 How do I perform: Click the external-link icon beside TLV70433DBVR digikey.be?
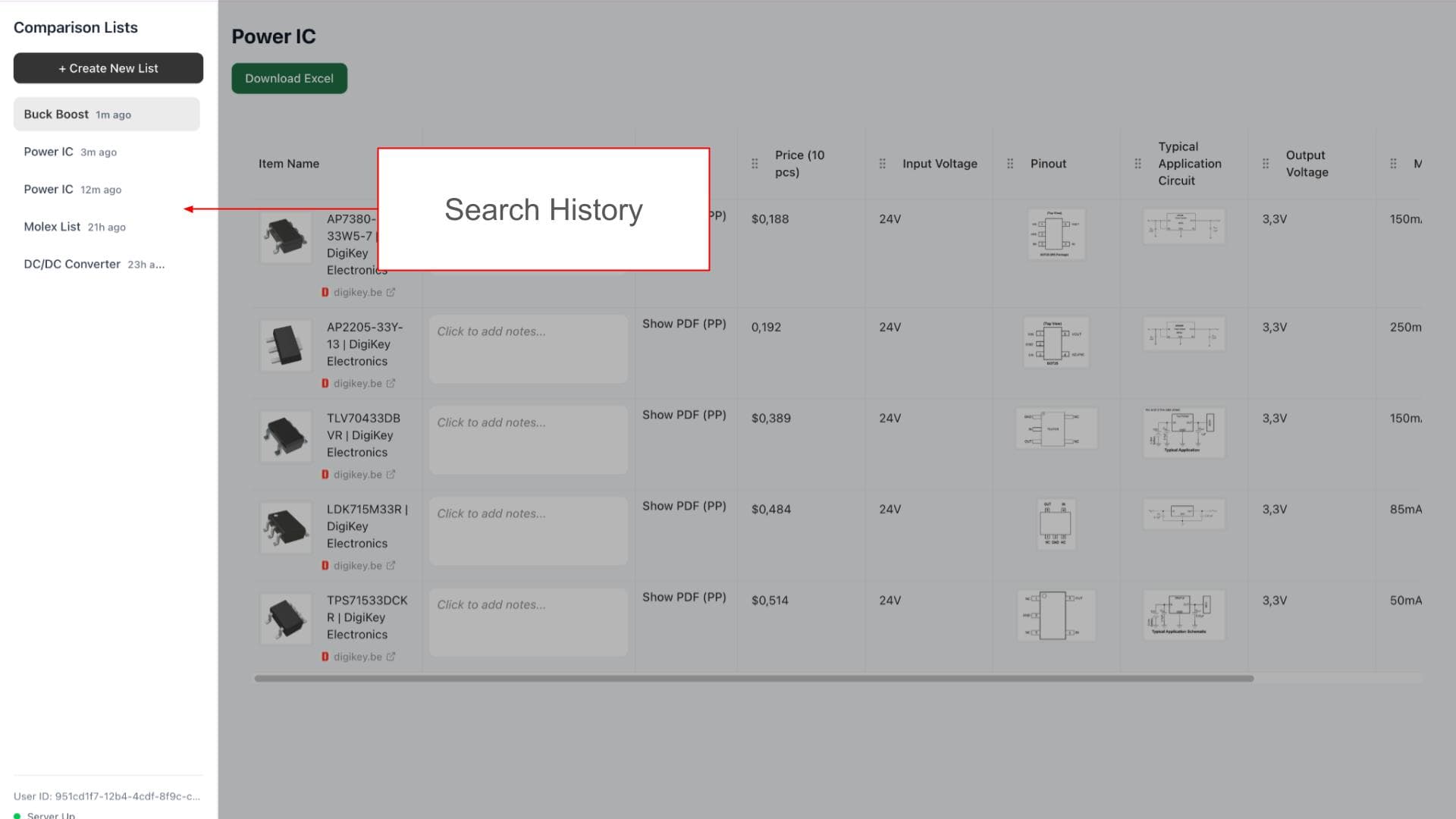[x=391, y=474]
